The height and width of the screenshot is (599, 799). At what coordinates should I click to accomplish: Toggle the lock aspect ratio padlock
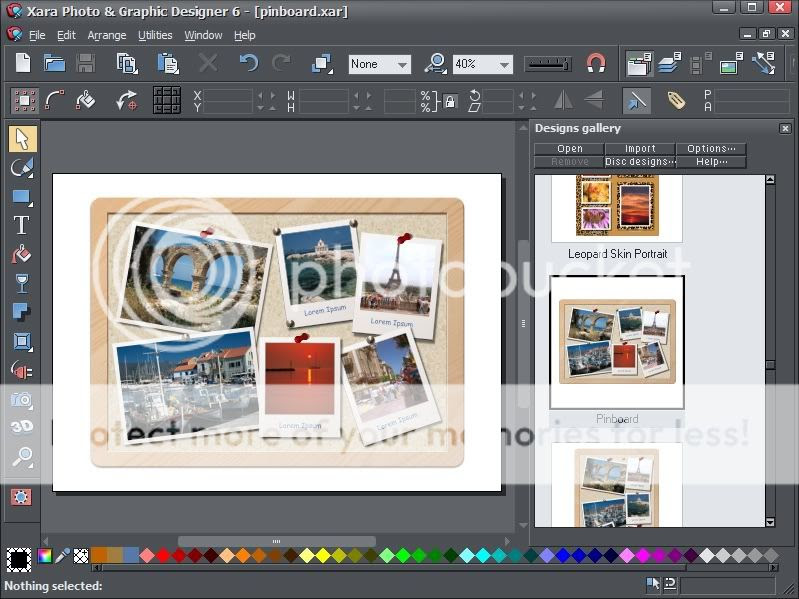coord(450,100)
